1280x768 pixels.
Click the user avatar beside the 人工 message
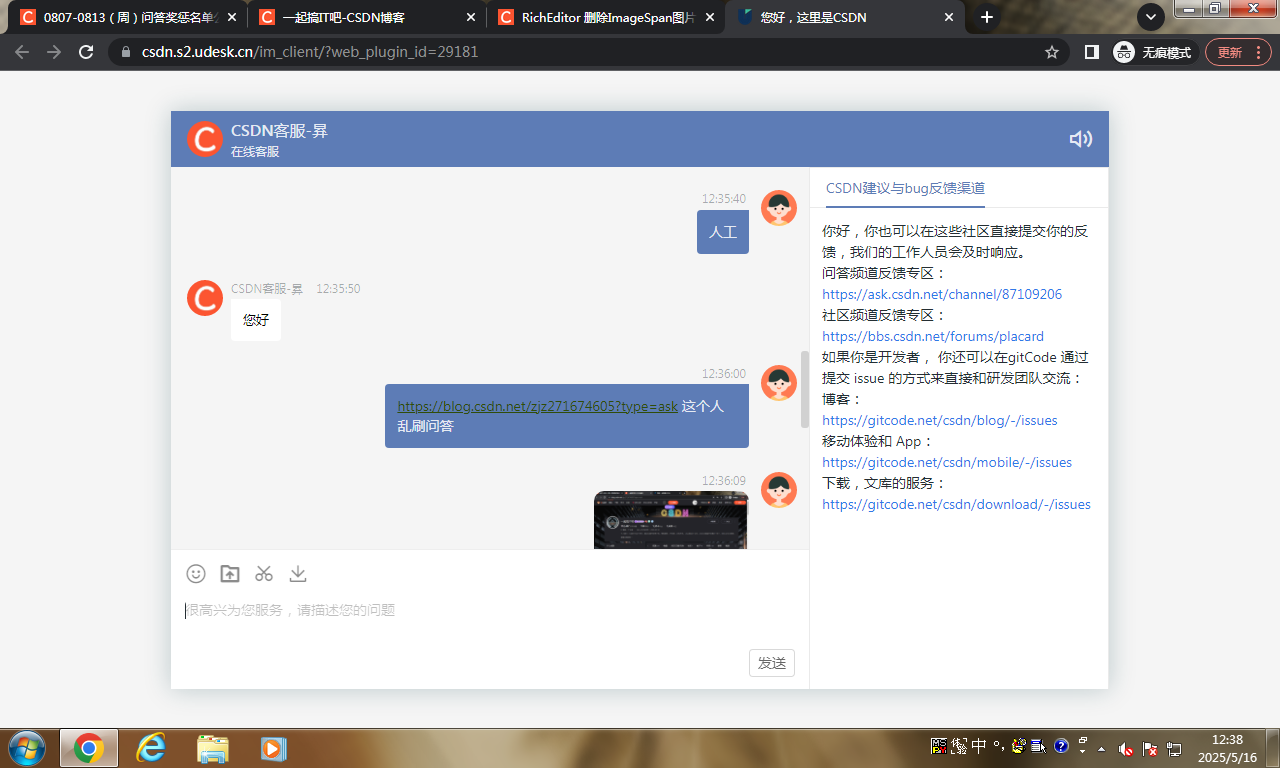(779, 208)
